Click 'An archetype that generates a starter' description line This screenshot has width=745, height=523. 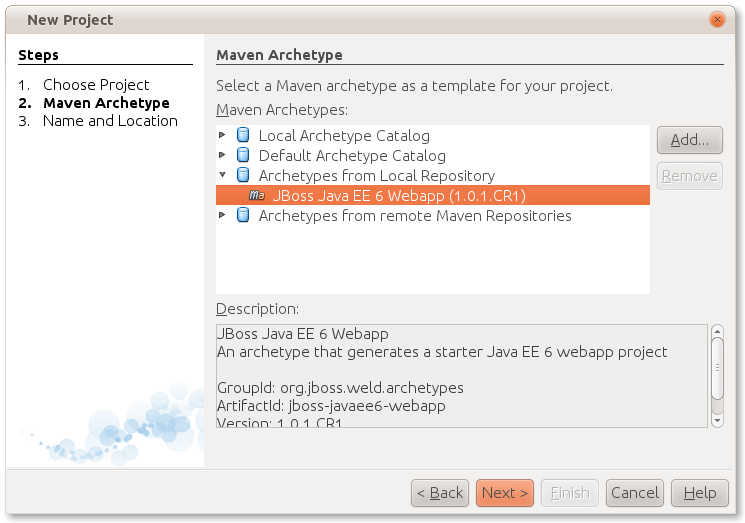(442, 352)
